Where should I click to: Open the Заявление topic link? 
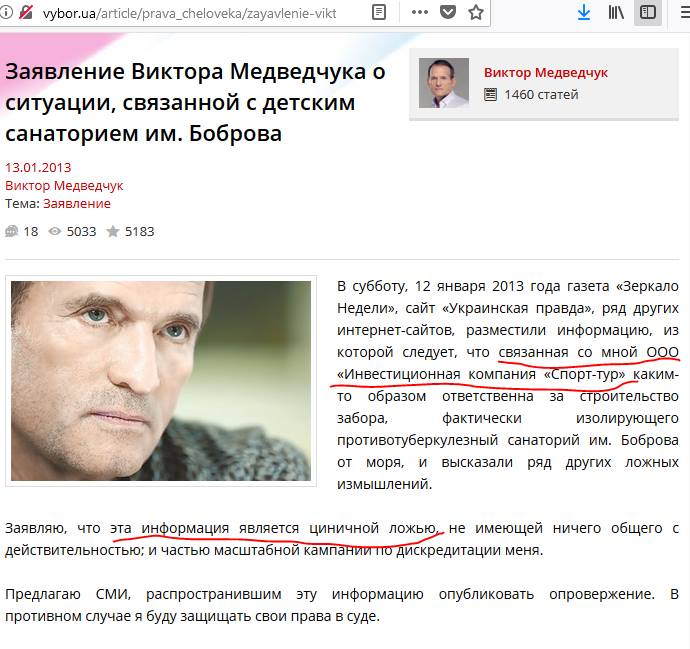click(77, 204)
